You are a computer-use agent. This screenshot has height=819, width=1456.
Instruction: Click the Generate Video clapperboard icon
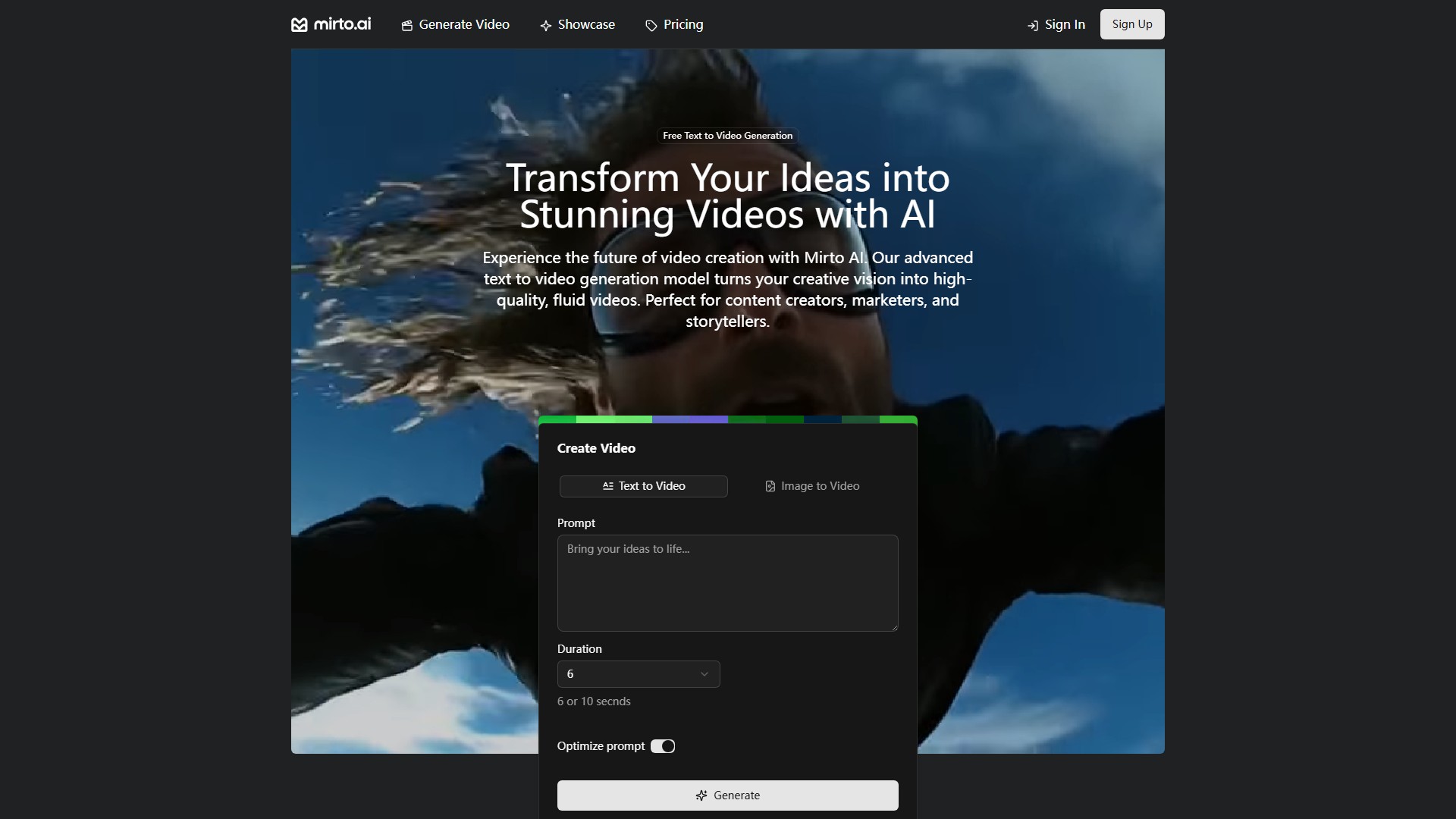click(x=407, y=26)
